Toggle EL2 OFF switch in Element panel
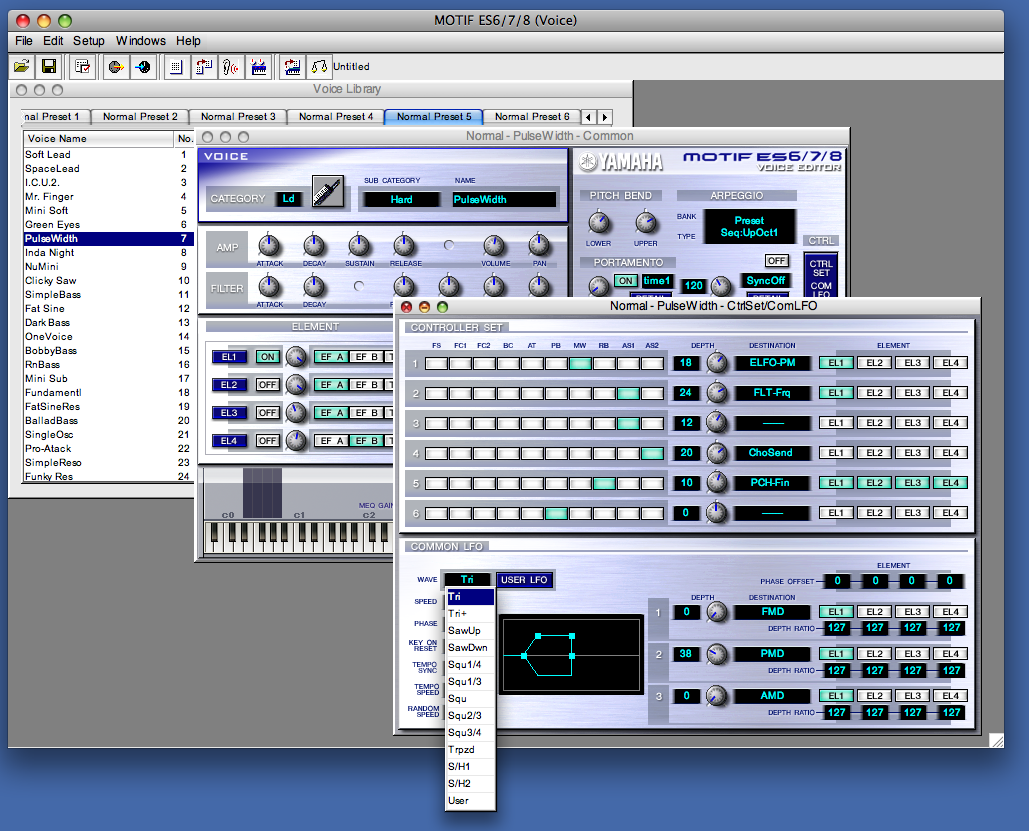Viewport: 1029px width, 831px height. (x=268, y=385)
